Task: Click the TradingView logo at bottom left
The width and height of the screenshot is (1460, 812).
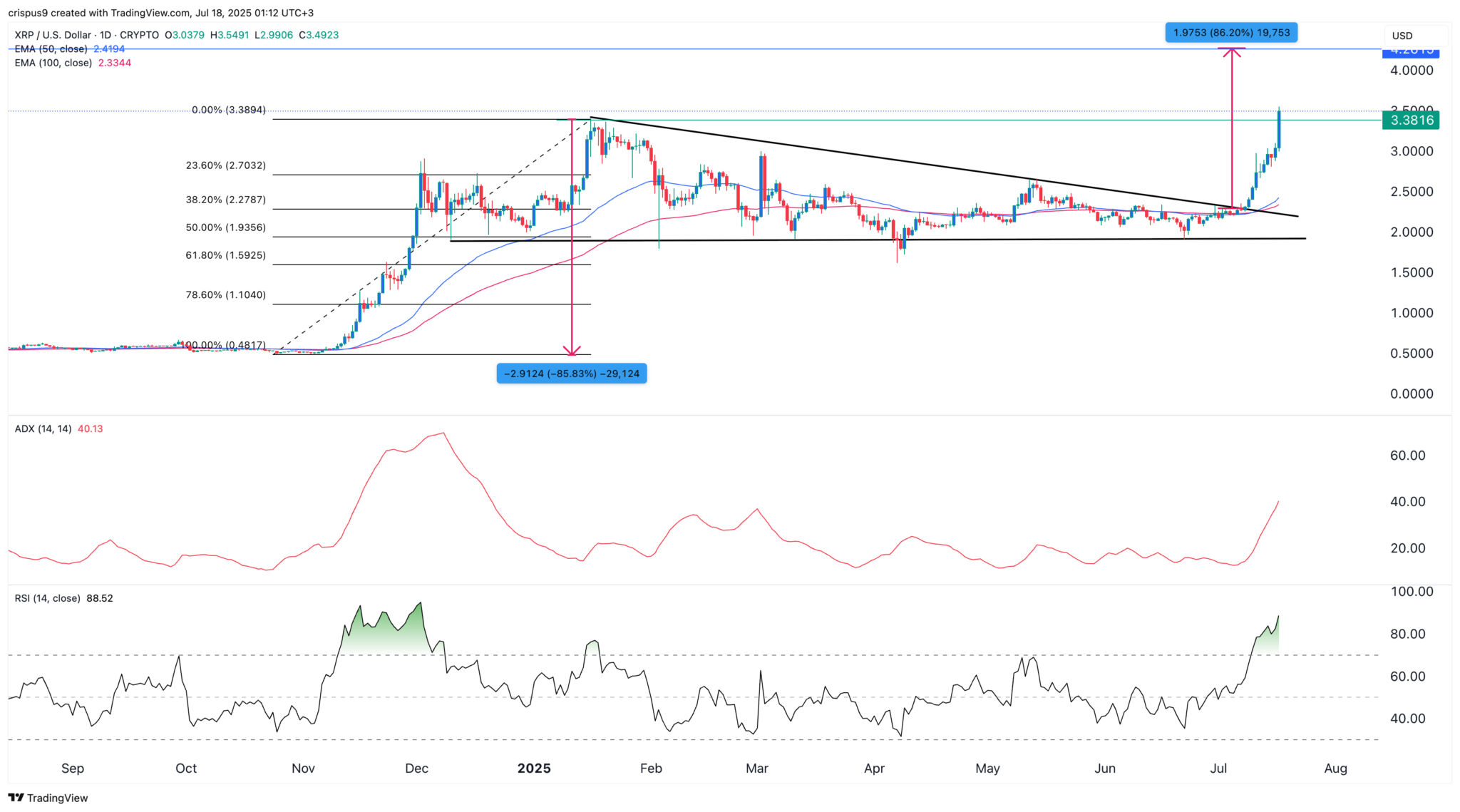Action: tap(48, 798)
